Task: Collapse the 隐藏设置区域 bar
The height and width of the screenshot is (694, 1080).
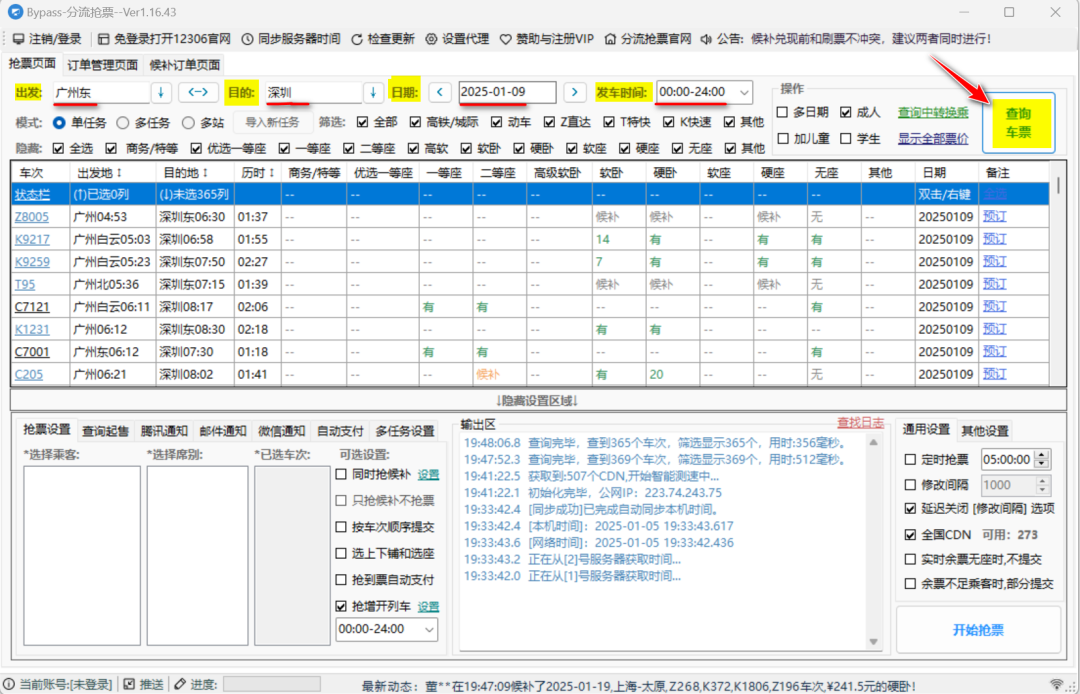Action: pyautogui.click(x=538, y=400)
